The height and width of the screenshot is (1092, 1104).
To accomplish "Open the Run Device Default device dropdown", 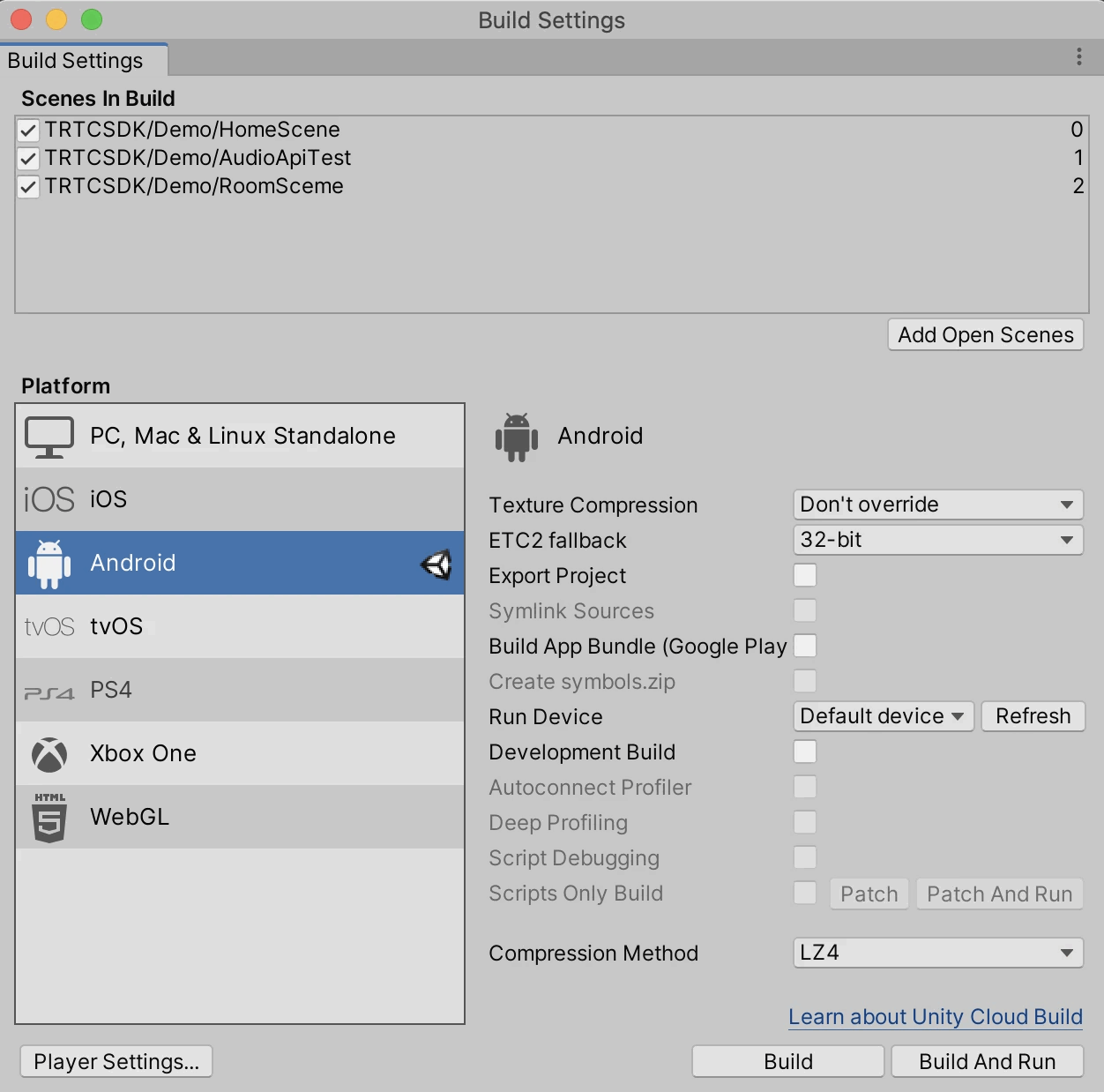I will pyautogui.click(x=884, y=716).
